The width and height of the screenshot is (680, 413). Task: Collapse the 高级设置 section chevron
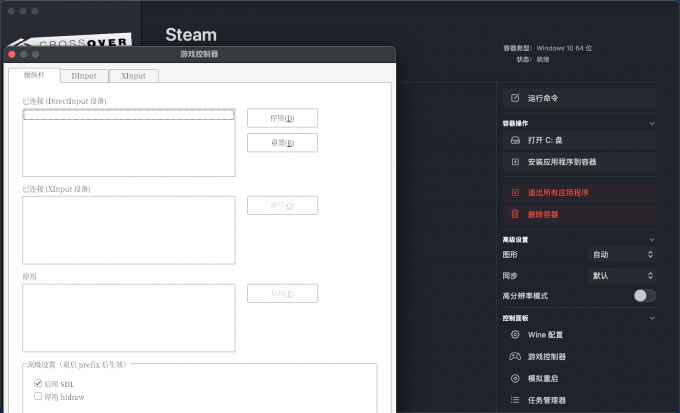pos(652,240)
